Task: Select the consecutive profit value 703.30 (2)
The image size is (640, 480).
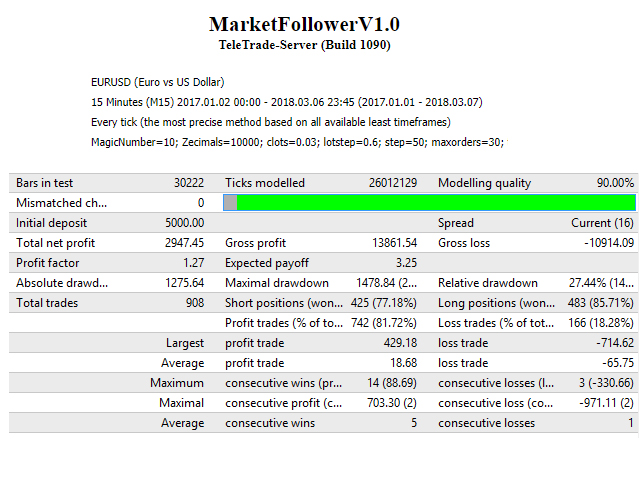Action: pos(392,403)
